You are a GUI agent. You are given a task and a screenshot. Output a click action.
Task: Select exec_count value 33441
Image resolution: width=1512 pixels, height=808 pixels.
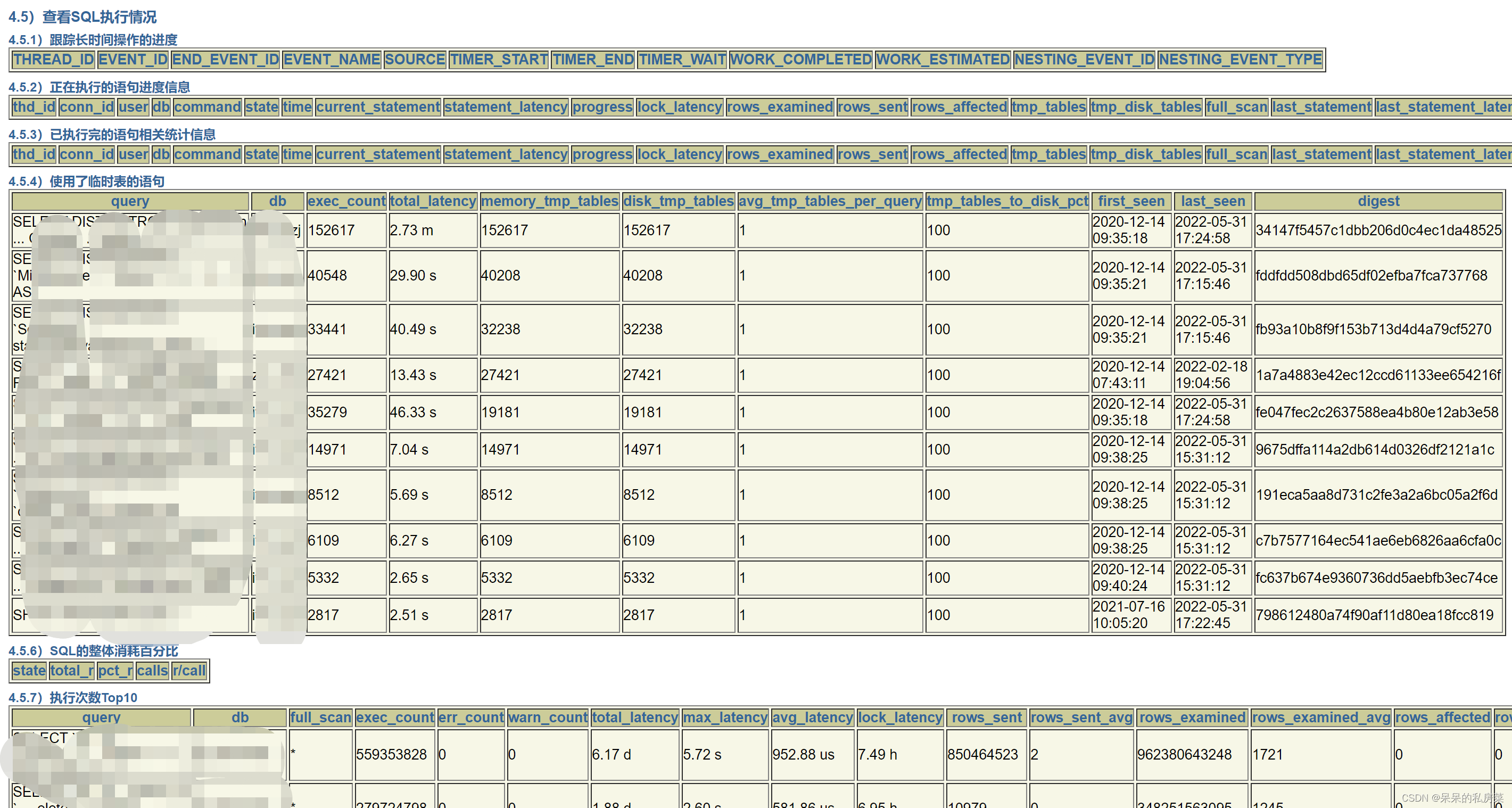pos(327,329)
